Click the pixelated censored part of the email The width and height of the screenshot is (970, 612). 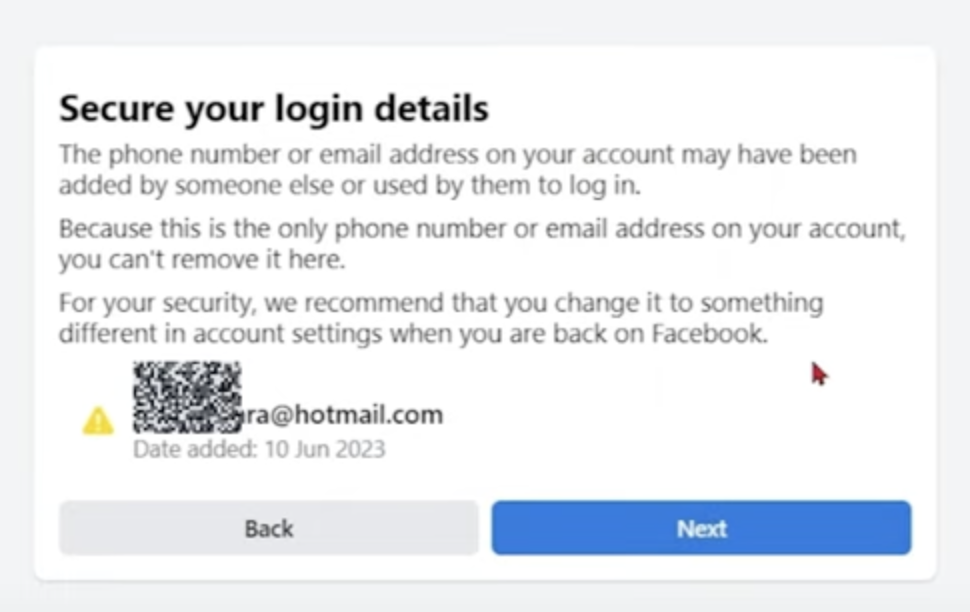coord(187,397)
